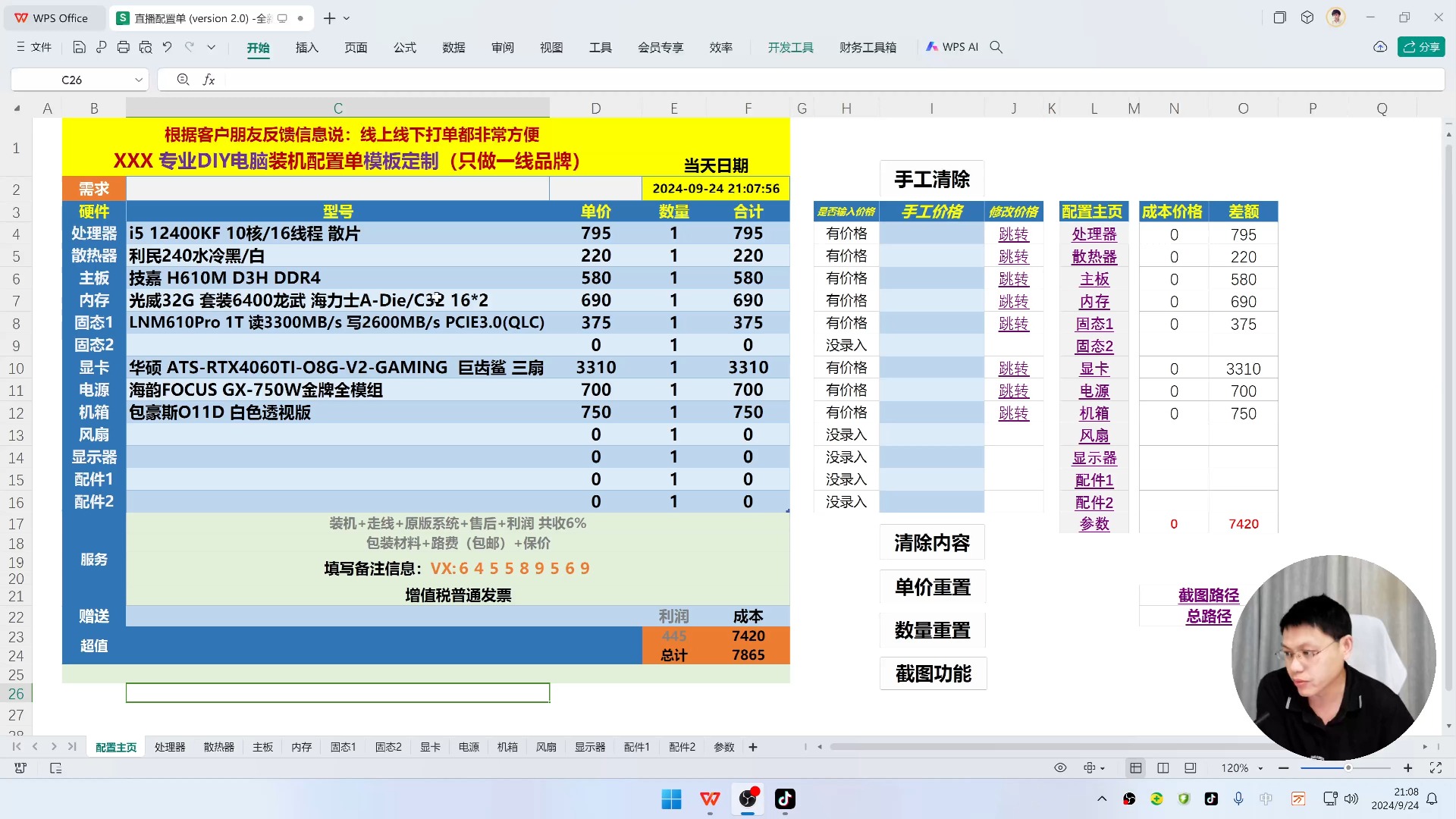Click the 截图路径 link
Screen dimensions: 1456x819
1209,595
